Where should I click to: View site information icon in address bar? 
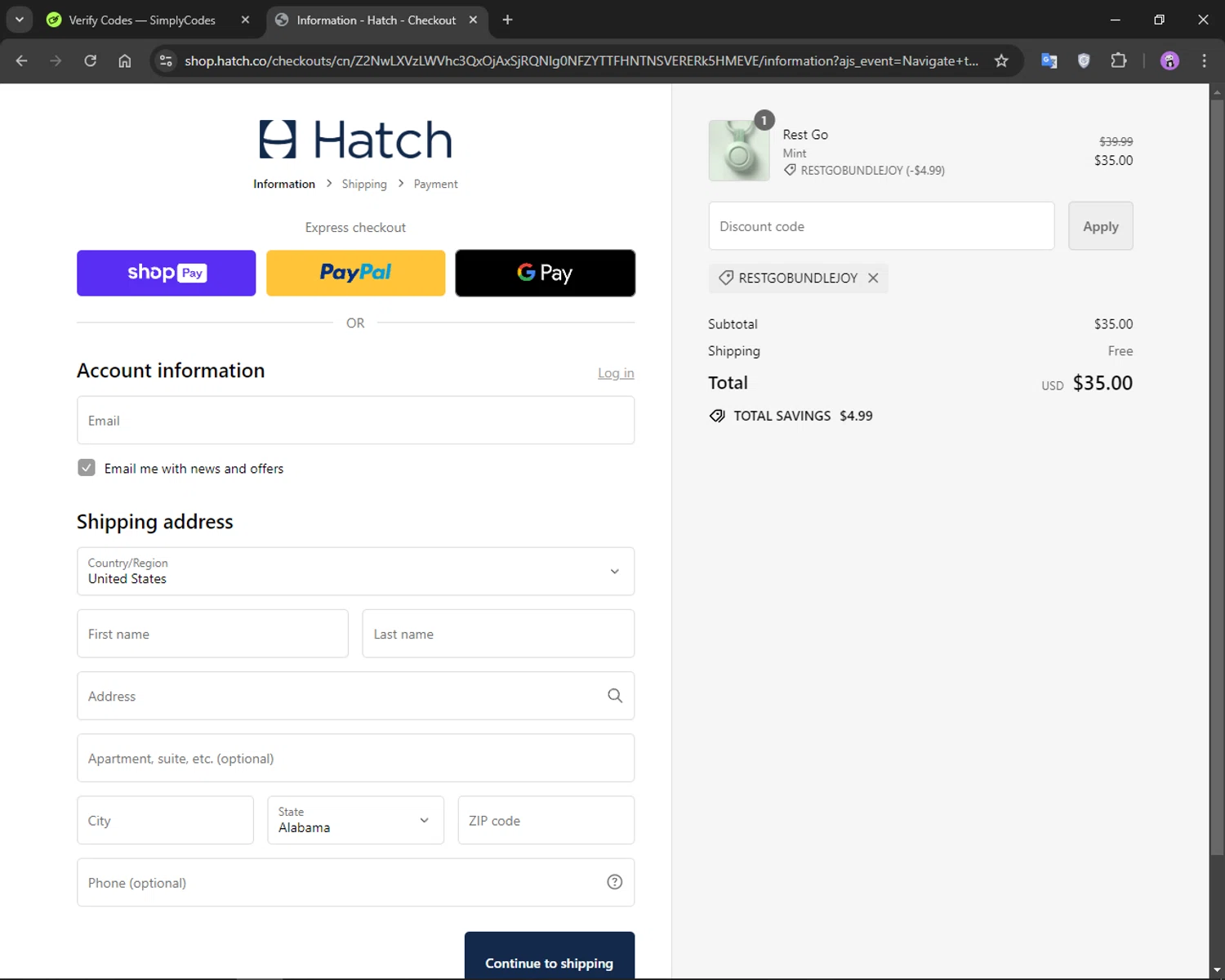click(166, 60)
